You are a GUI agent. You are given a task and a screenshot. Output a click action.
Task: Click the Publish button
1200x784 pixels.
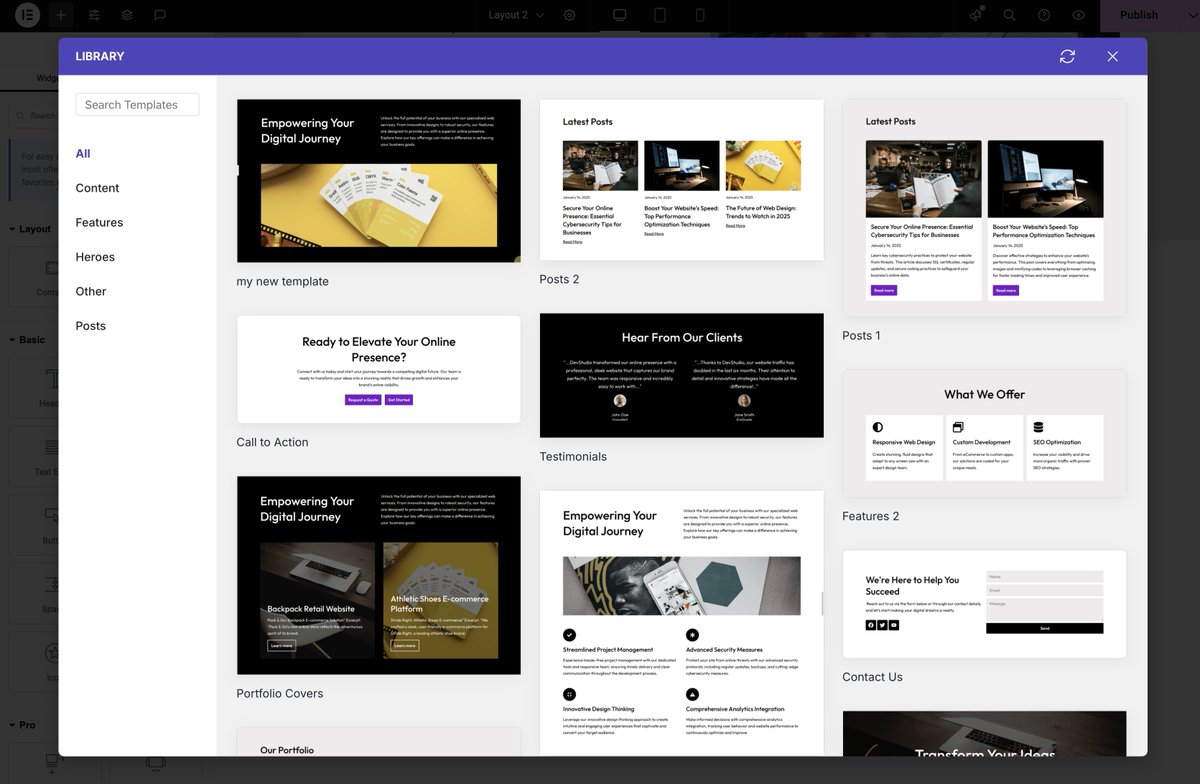point(1137,15)
